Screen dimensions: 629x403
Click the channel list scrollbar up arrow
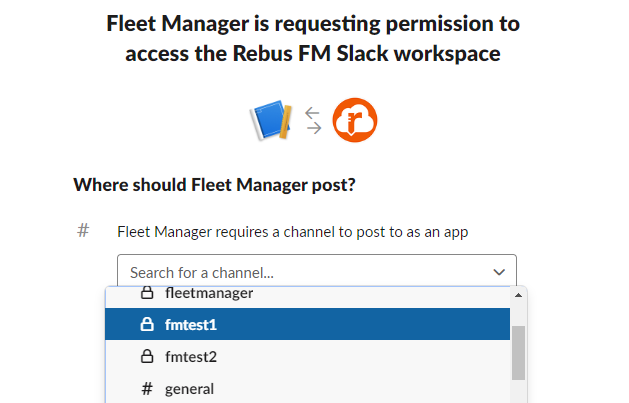tap(518, 296)
